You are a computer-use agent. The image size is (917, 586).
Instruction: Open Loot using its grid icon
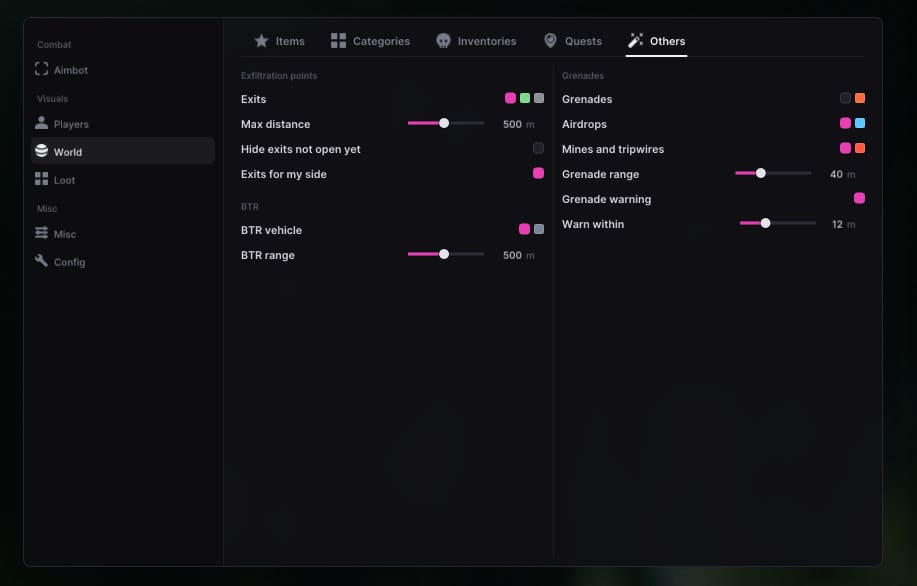(x=42, y=179)
